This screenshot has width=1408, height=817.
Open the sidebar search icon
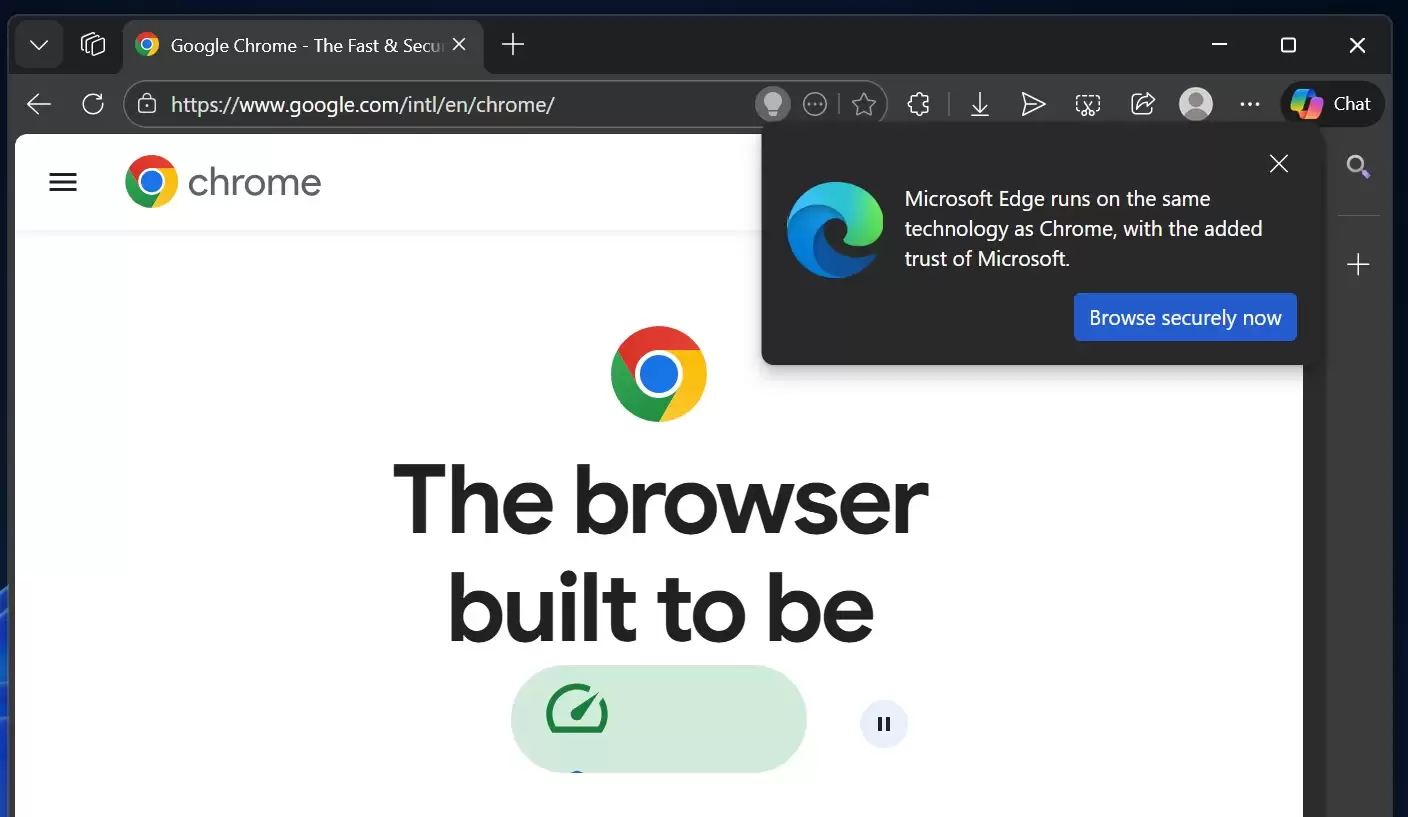point(1358,166)
